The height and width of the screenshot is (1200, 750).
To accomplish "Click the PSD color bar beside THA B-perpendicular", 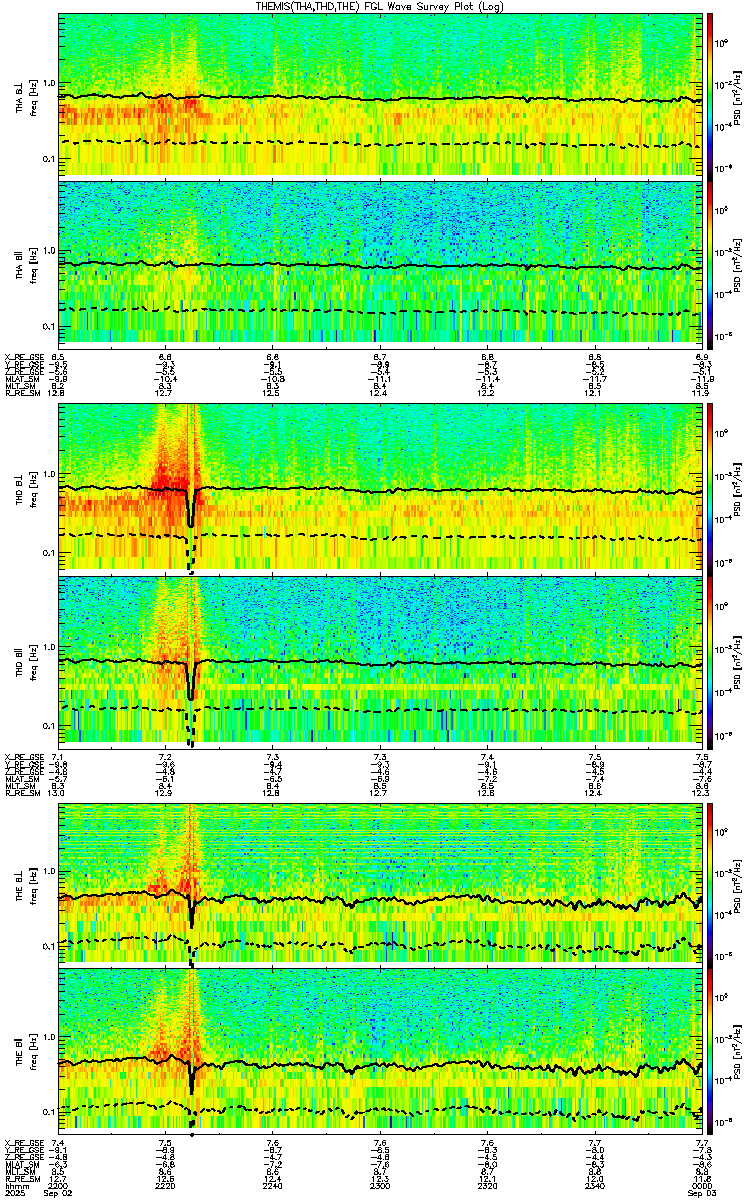I will pyautogui.click(x=710, y=95).
